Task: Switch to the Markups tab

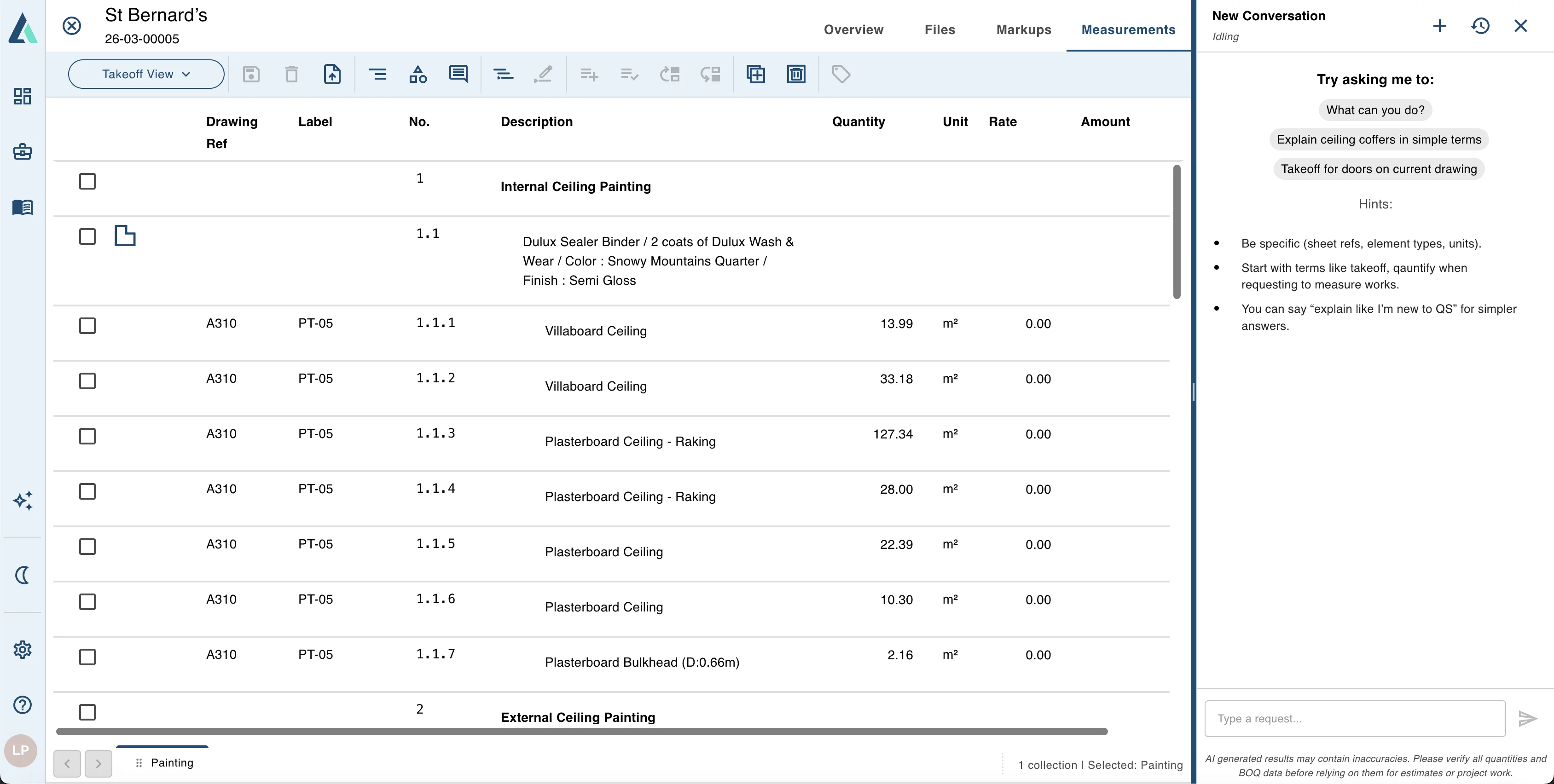Action: 1023,29
